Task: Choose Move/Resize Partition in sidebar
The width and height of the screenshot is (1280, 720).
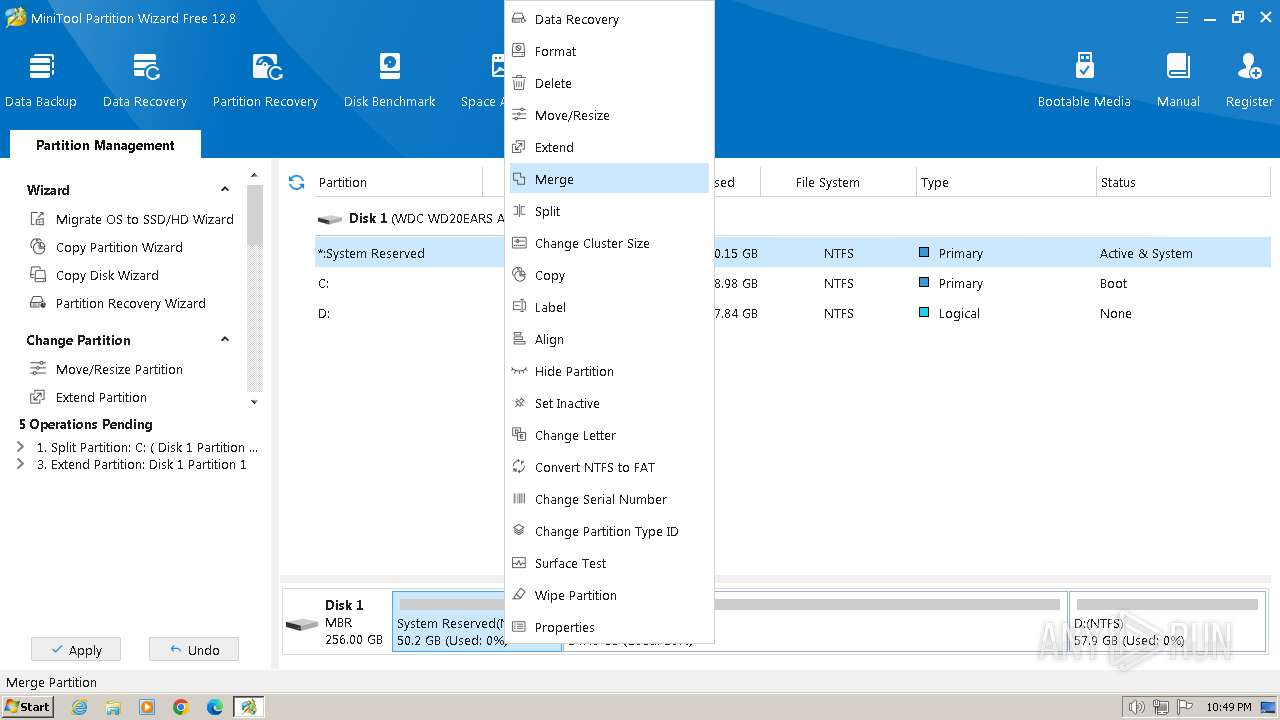Action: pyautogui.click(x=106, y=369)
